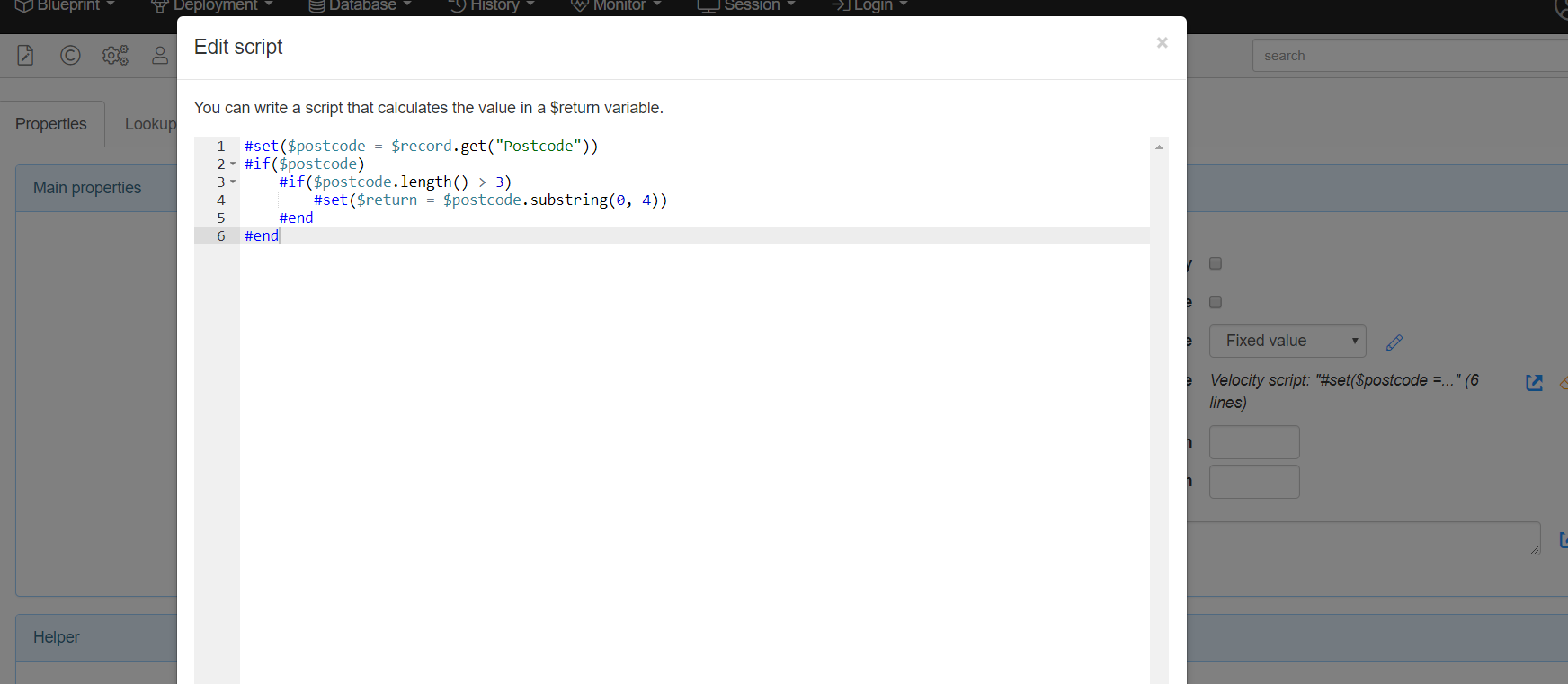
Task: Collapse code fold arrow on line 3
Action: [233, 182]
